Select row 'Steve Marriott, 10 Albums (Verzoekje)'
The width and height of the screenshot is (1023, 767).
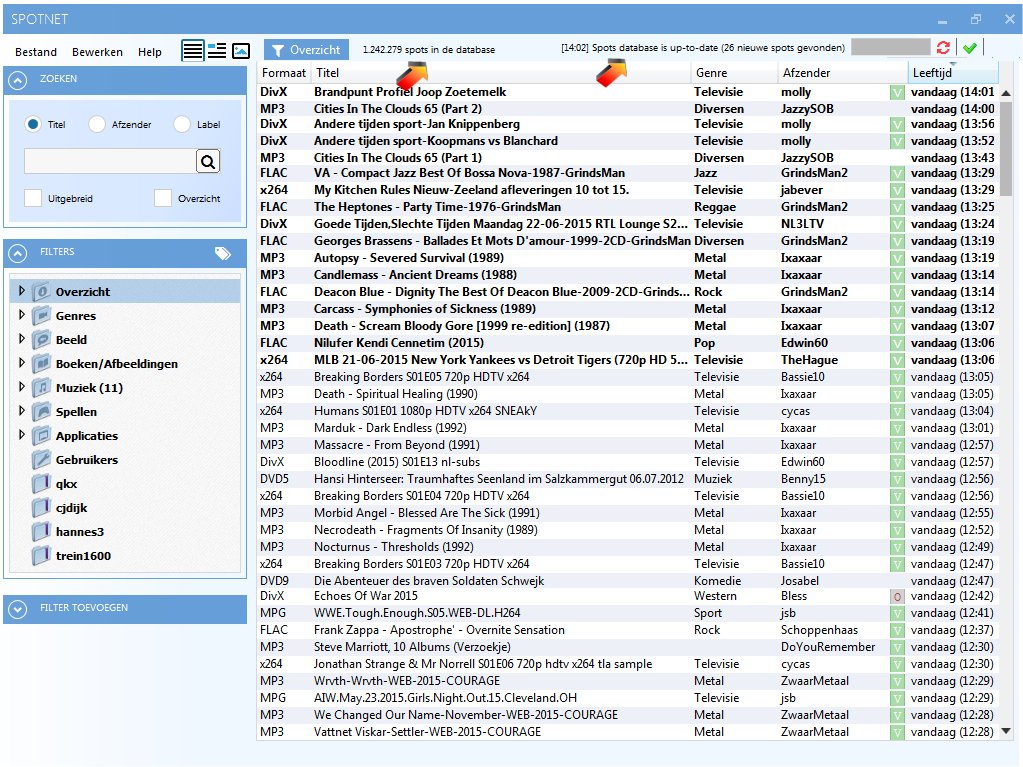pos(627,647)
